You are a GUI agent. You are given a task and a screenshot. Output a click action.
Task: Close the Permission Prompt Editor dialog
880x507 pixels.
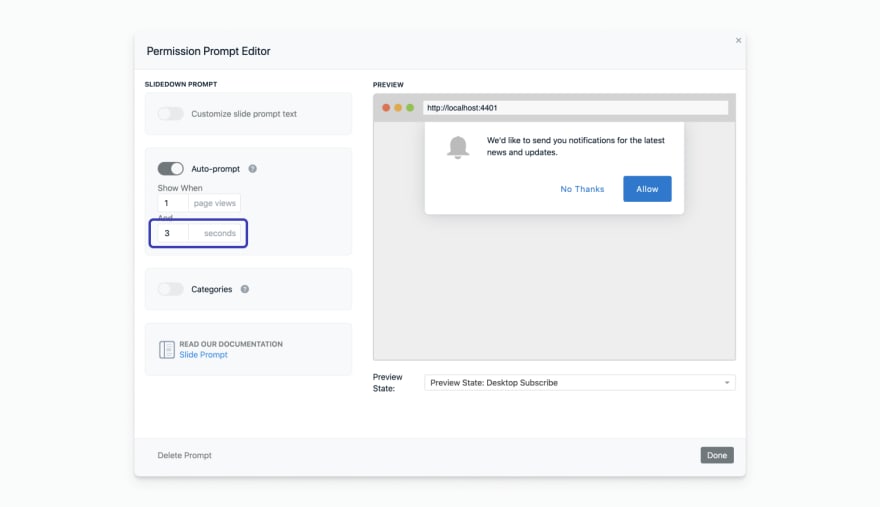point(738,40)
